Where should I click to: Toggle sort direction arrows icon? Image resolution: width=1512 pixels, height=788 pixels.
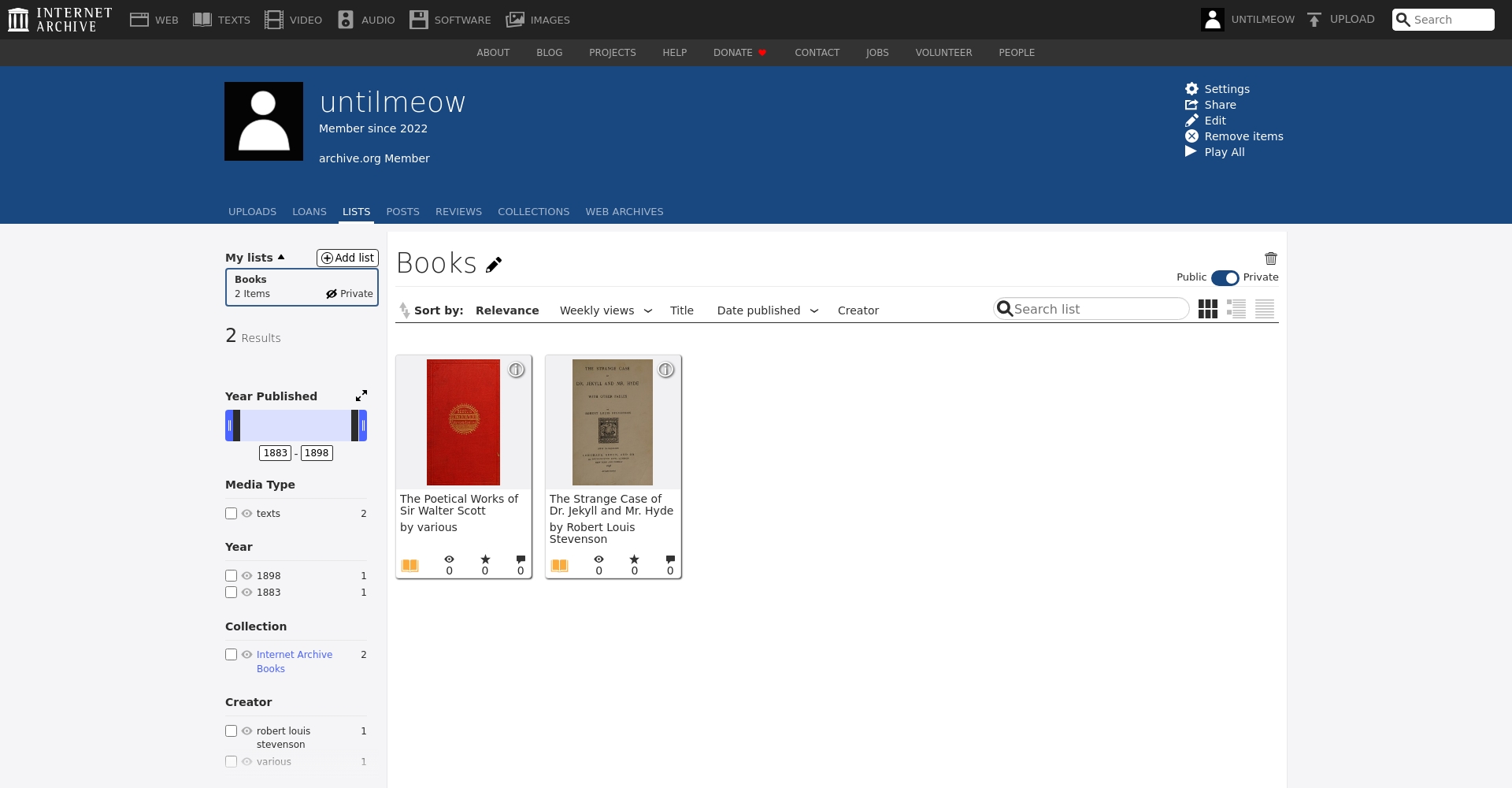[404, 310]
